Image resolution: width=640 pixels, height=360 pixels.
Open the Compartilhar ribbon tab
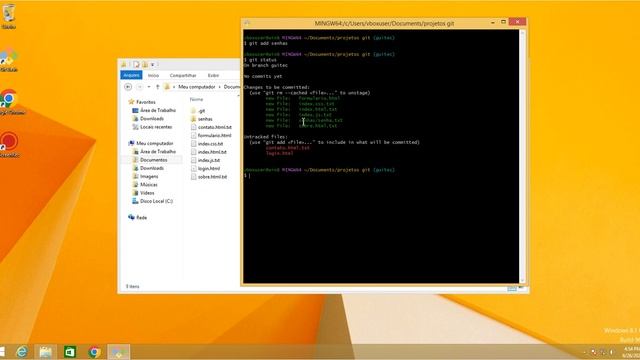(183, 76)
